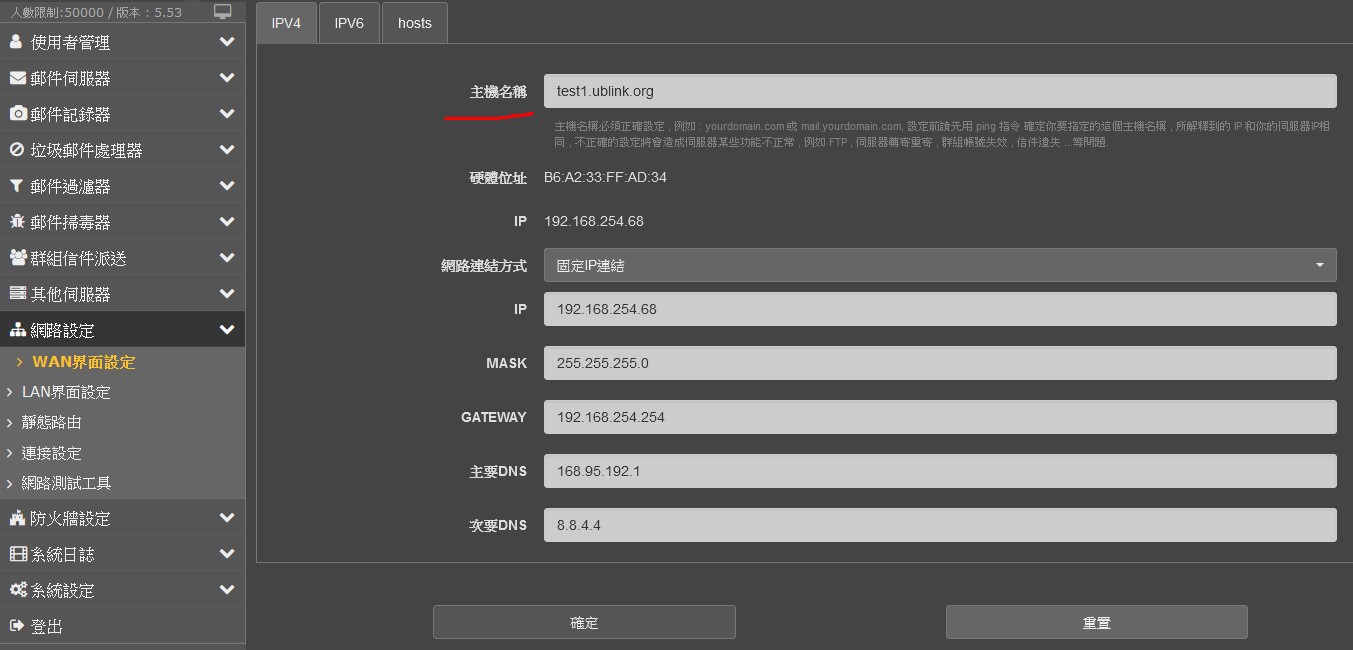Click the camera icon beside 郵件記錄器
The width and height of the screenshot is (1353, 650).
pyautogui.click(x=17, y=114)
